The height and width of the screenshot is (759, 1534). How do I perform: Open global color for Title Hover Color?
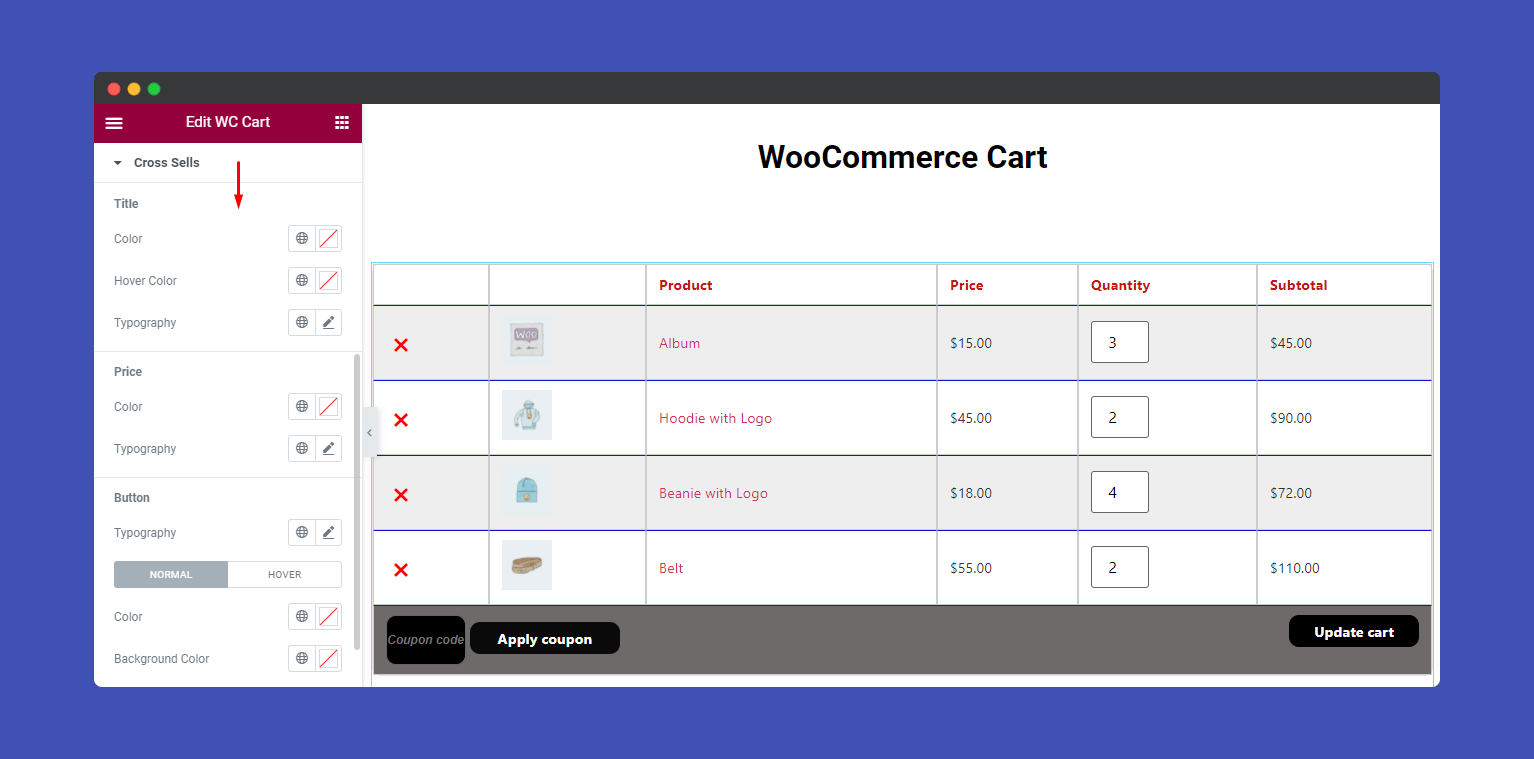[x=302, y=281]
